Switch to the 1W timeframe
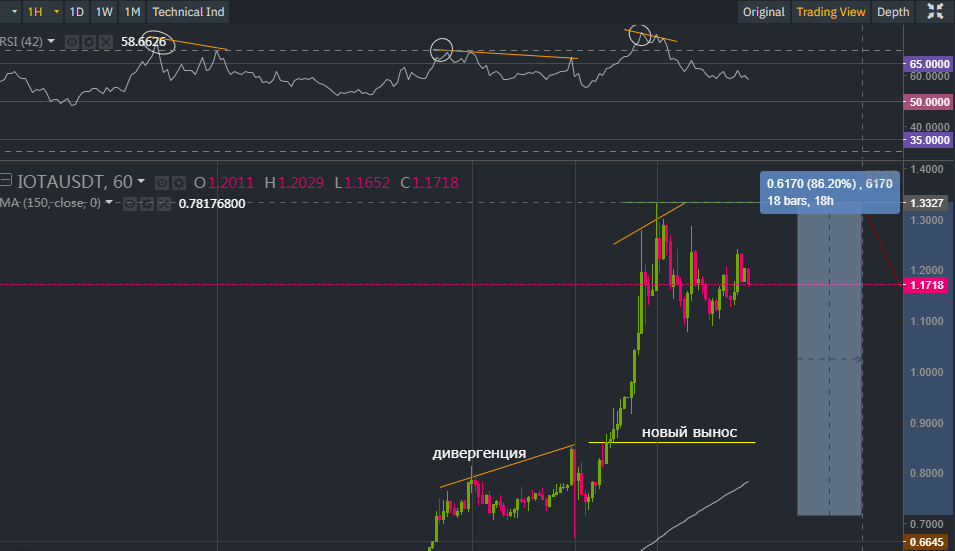Screen dimensions: 955x551 [104, 12]
